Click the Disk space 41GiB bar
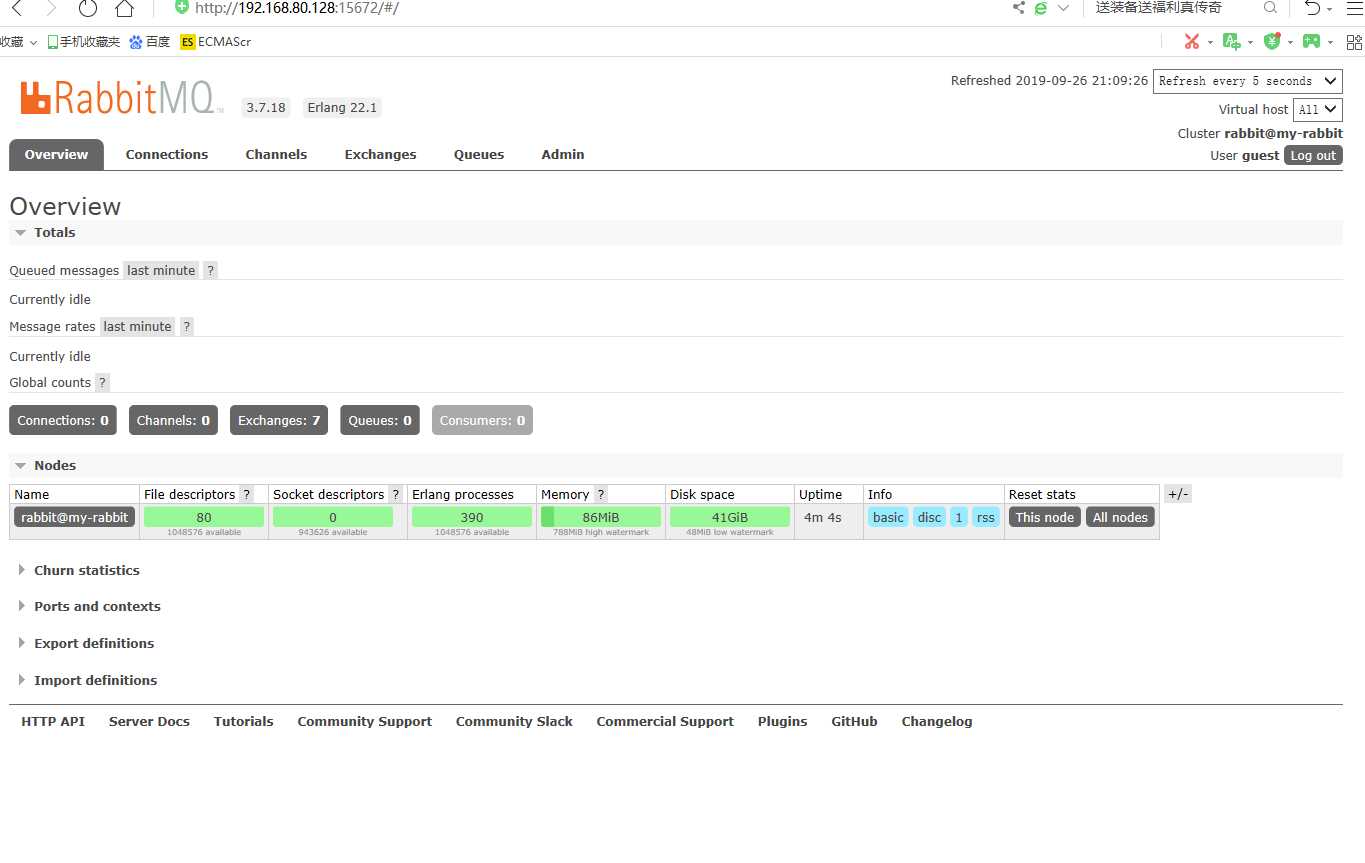 [x=730, y=517]
